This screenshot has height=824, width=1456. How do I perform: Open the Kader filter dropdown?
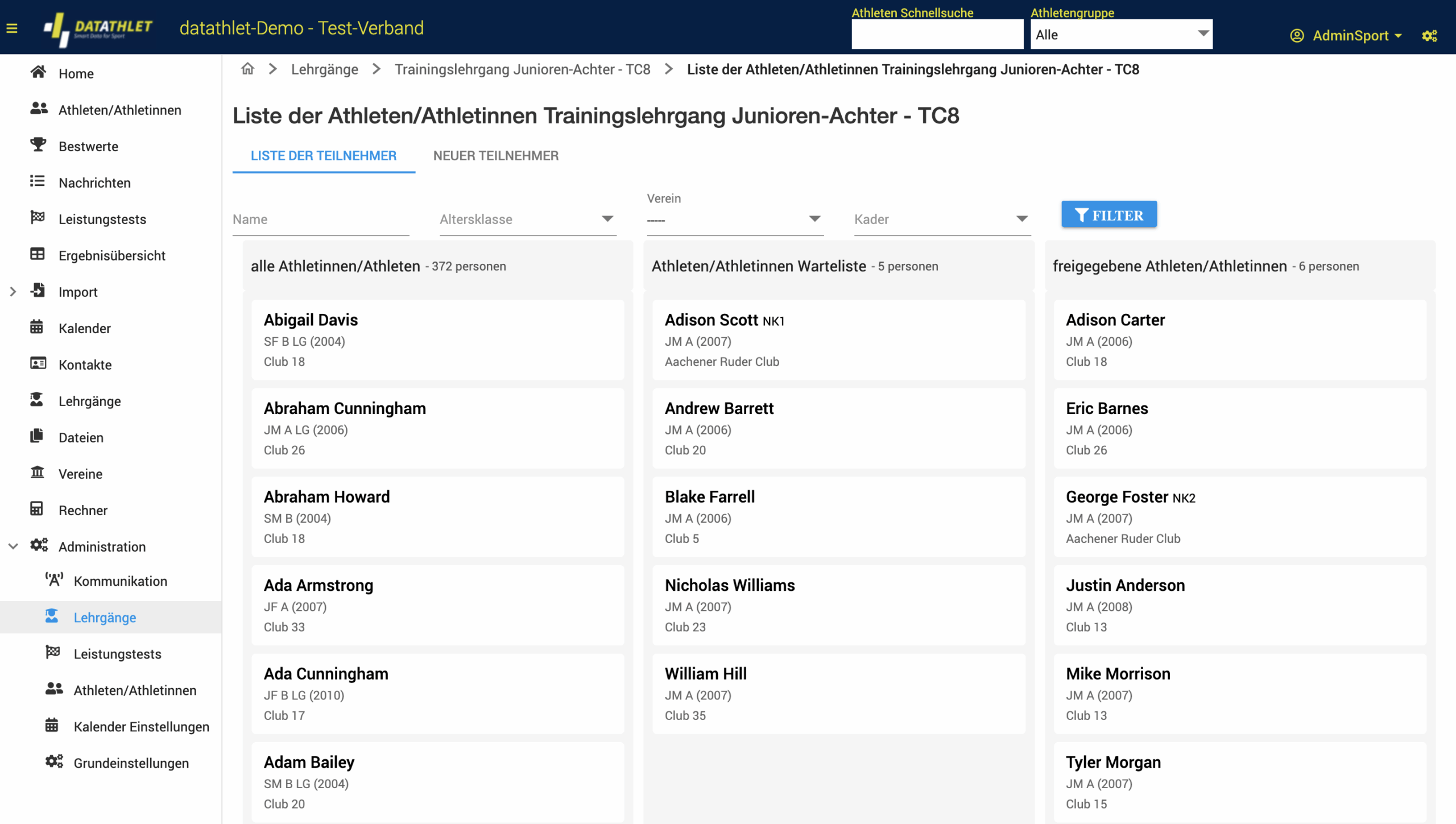point(942,219)
